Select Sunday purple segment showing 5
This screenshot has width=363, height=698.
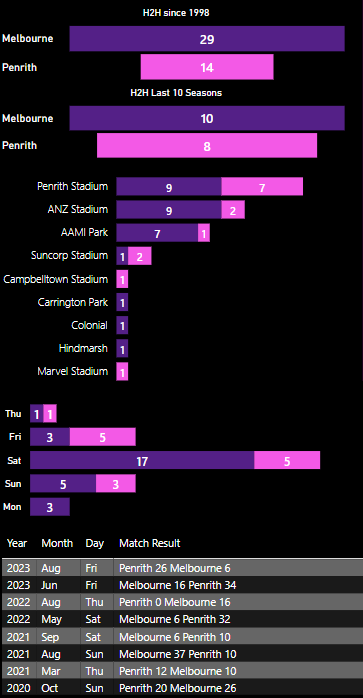[x=63, y=483]
